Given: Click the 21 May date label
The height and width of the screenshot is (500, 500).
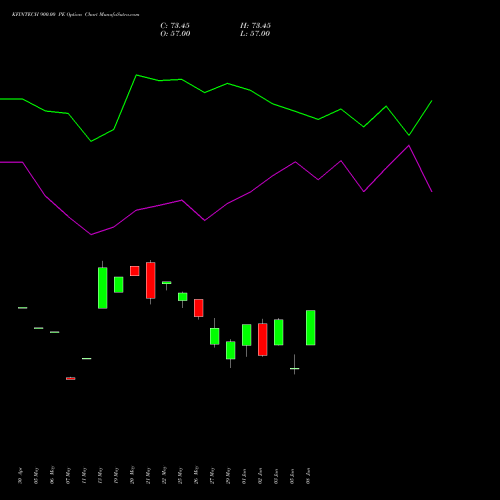Looking at the screenshot, I should [148, 475].
